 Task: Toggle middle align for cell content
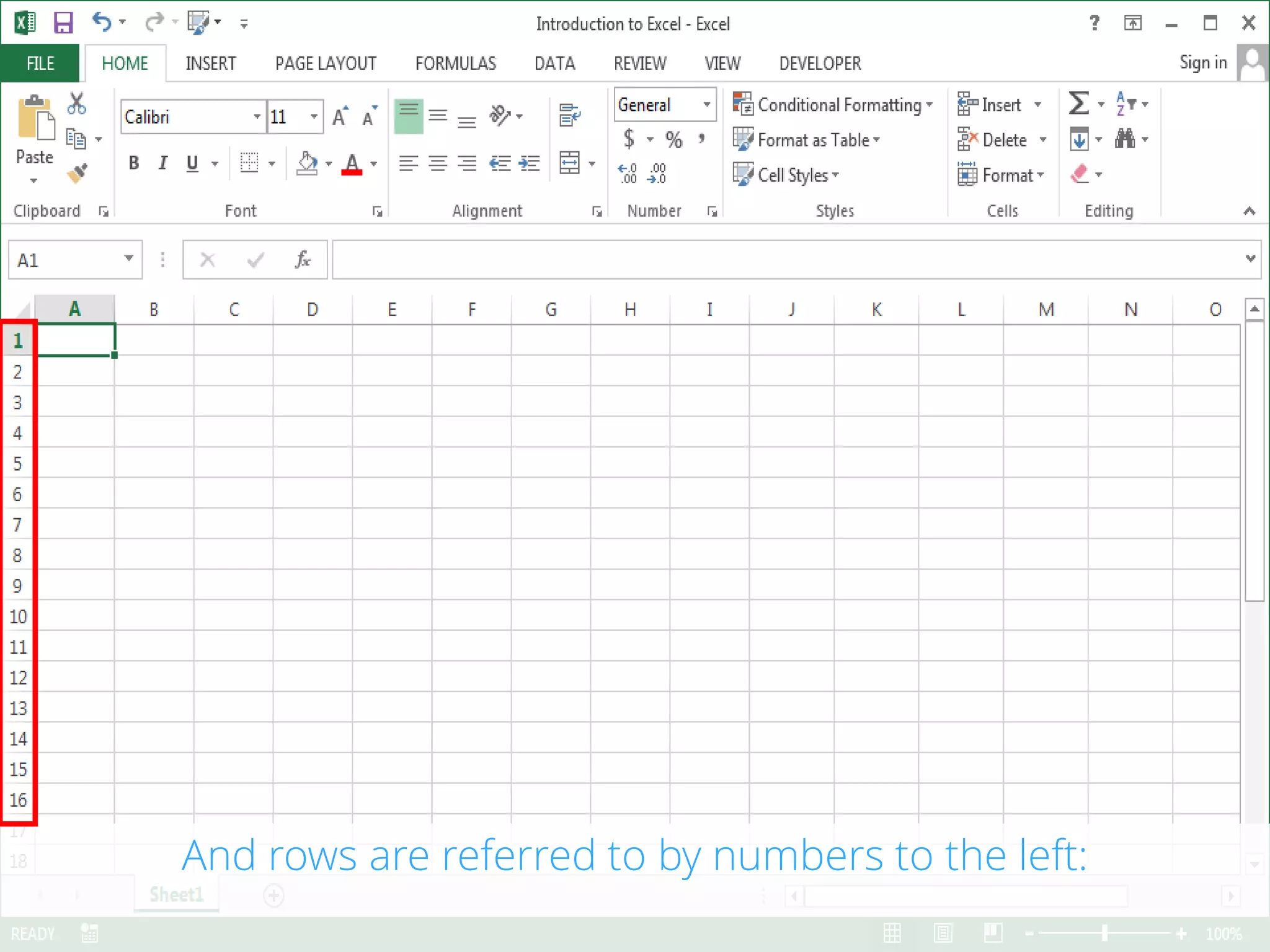click(438, 116)
